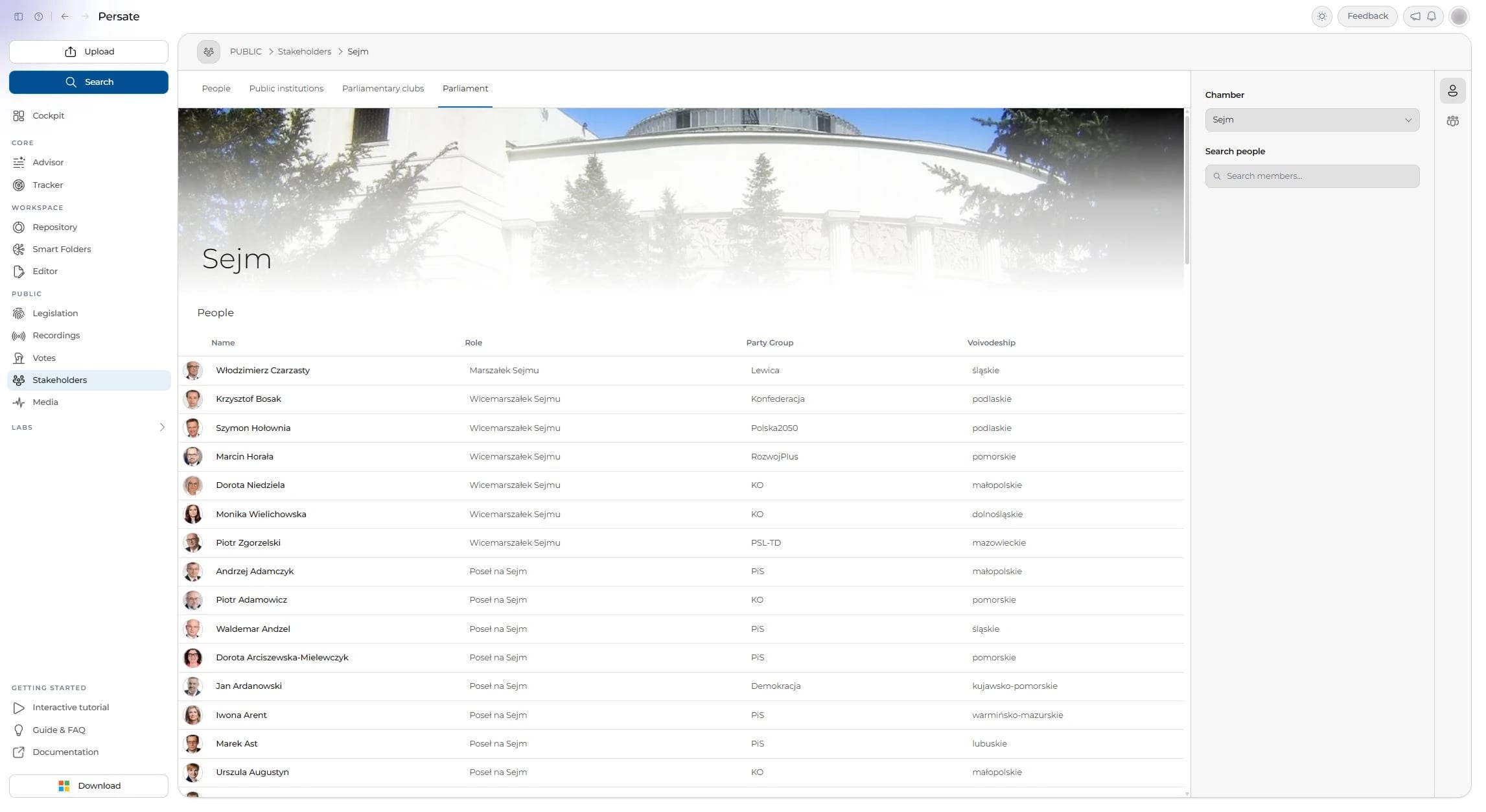Click the Upload button

(89, 52)
